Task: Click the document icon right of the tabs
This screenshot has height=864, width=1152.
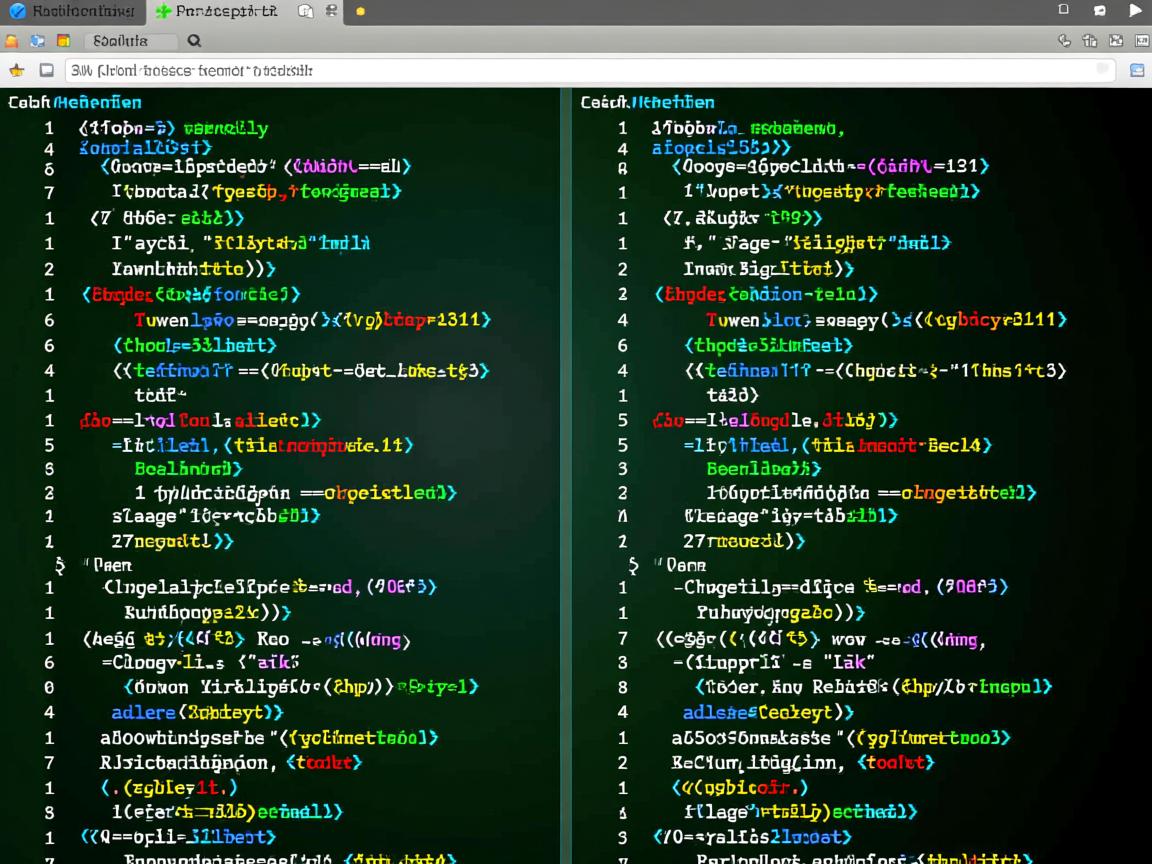Action: tap(306, 12)
